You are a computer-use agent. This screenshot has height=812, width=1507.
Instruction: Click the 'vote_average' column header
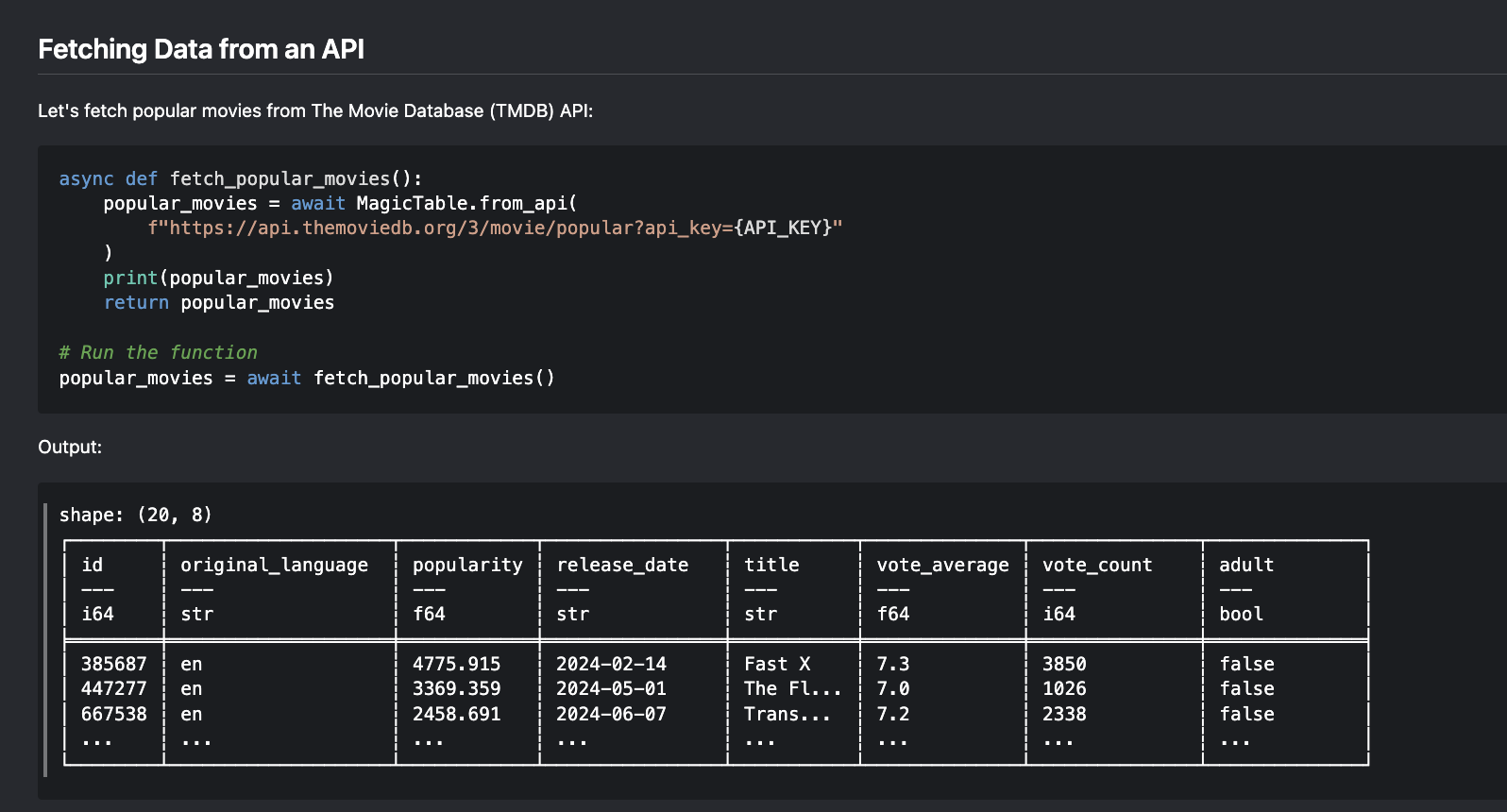click(942, 565)
